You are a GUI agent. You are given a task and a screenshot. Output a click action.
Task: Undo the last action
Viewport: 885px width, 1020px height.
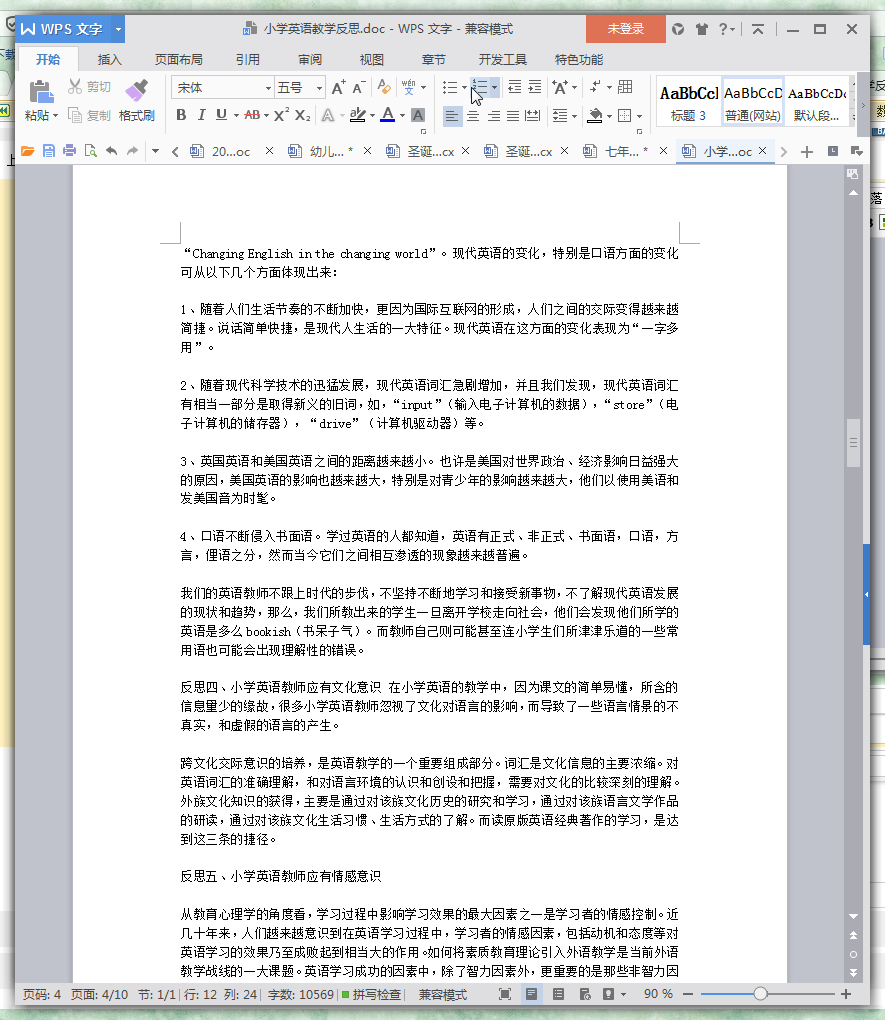(111, 151)
